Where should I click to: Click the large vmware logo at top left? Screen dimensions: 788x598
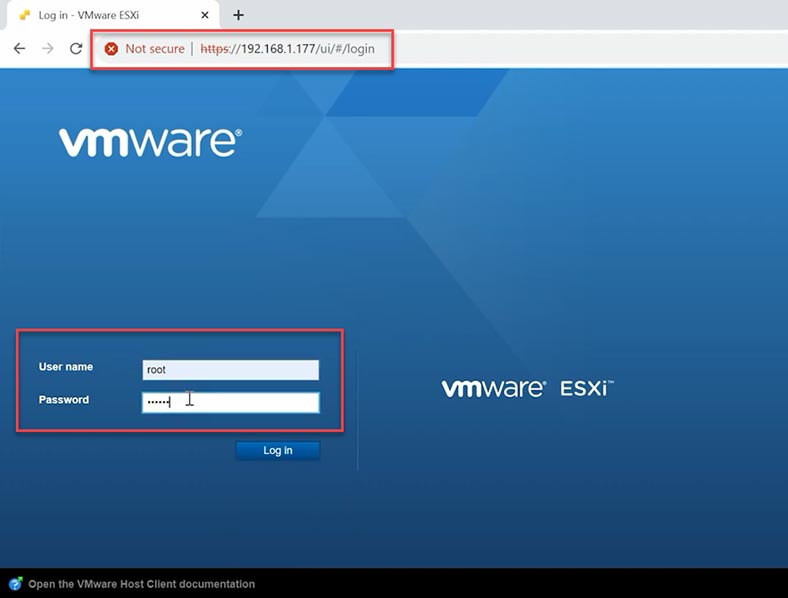150,142
